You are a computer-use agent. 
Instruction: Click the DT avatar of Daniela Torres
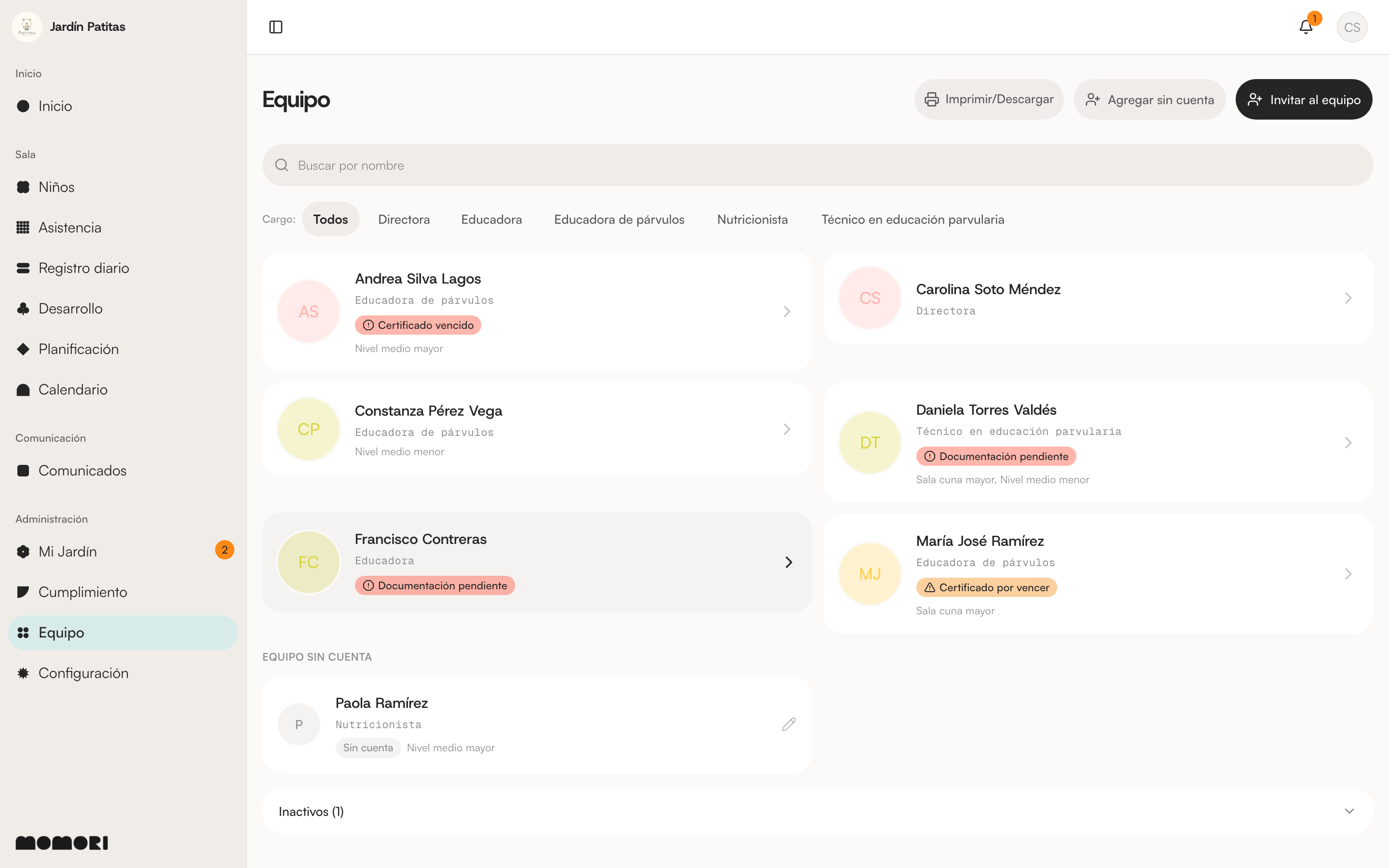click(x=870, y=443)
